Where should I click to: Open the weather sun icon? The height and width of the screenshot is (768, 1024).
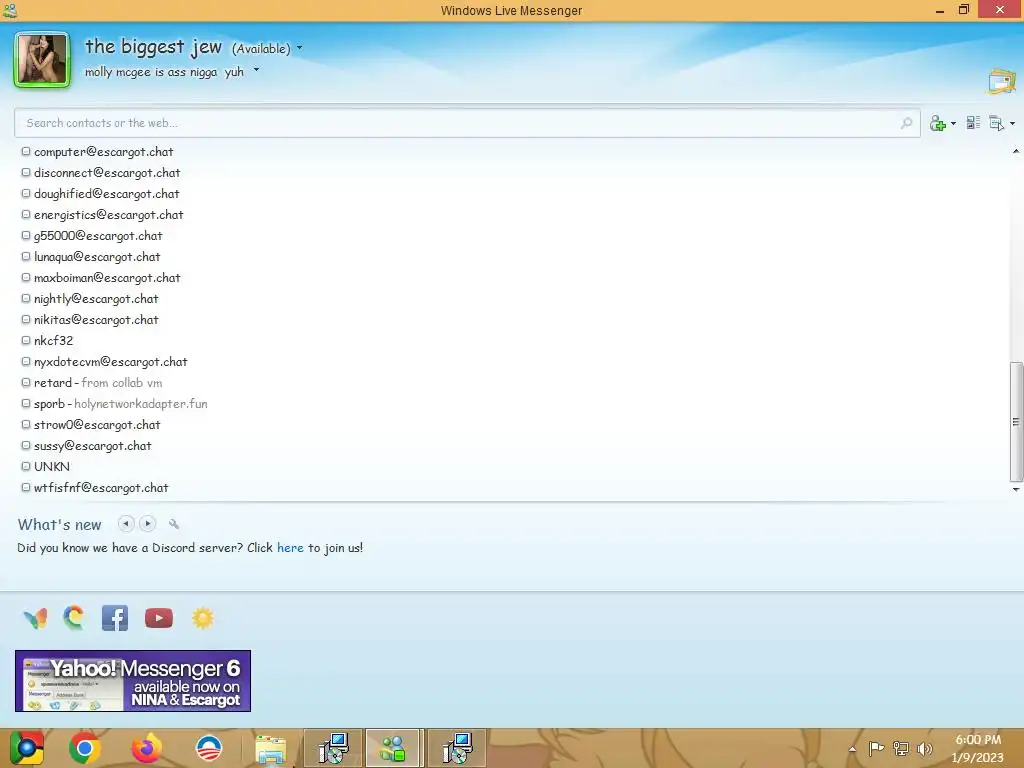(x=202, y=618)
